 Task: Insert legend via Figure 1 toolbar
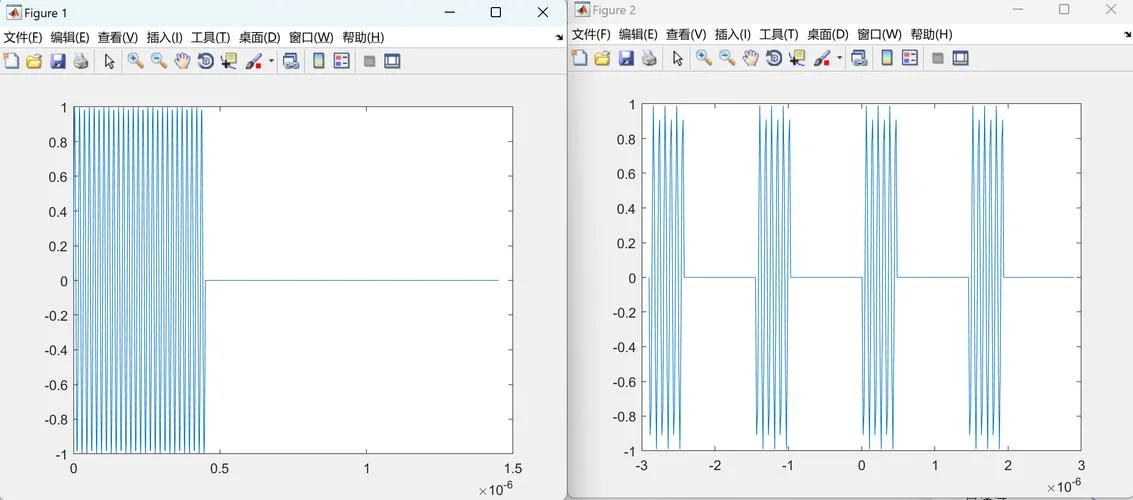(341, 61)
